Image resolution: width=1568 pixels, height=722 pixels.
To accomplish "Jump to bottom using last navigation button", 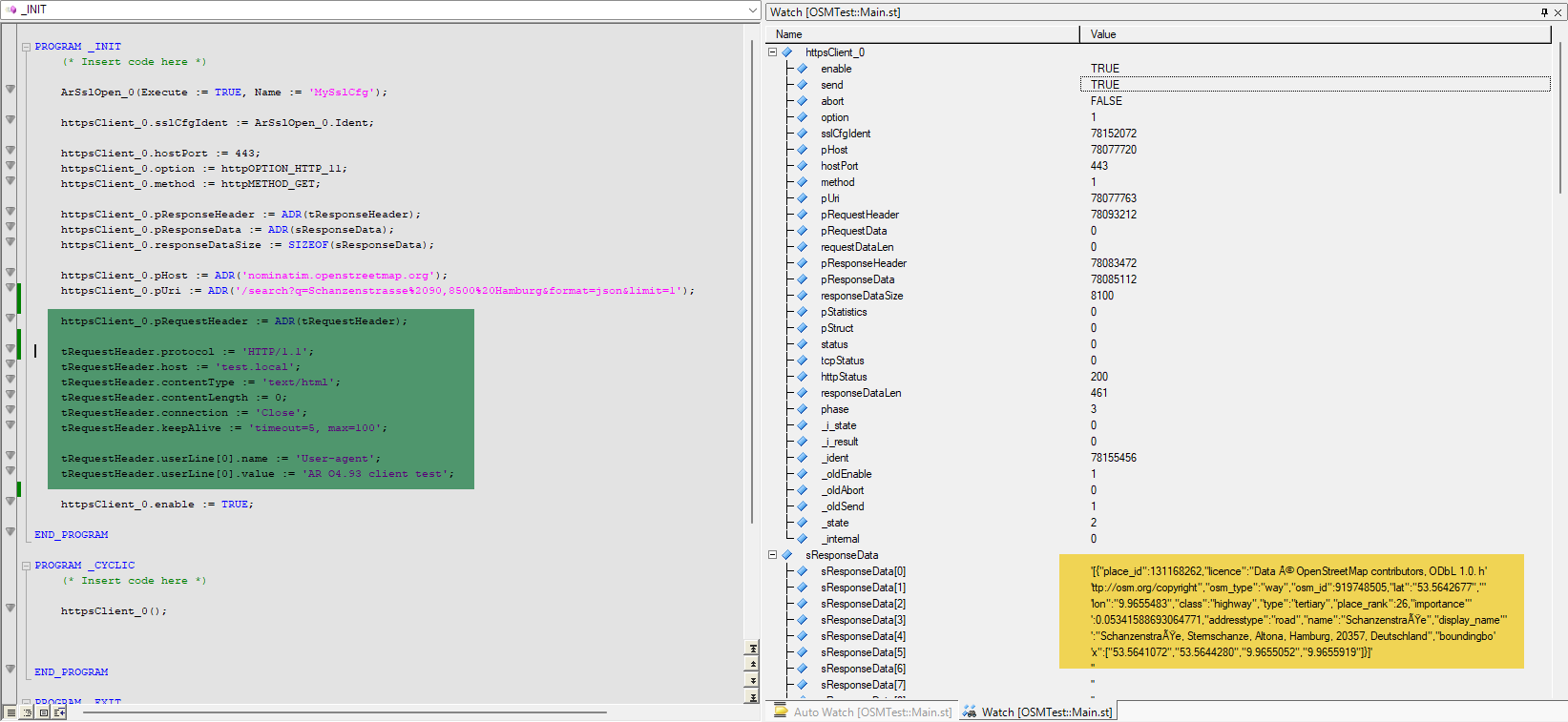I will coord(753,697).
